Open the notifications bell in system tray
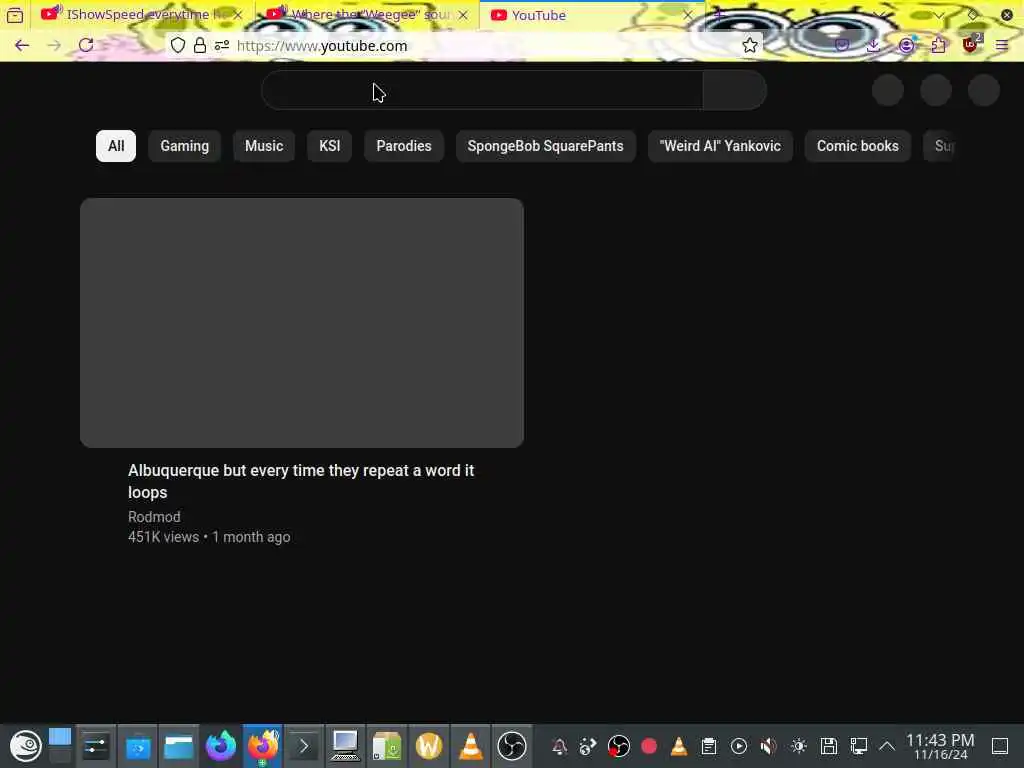Screen dimensions: 1024x768 (x=560, y=746)
